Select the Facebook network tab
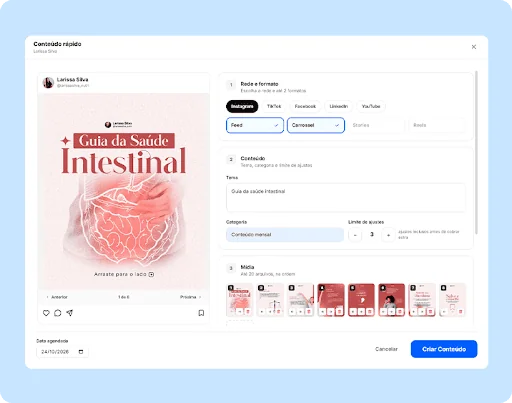 tap(305, 106)
